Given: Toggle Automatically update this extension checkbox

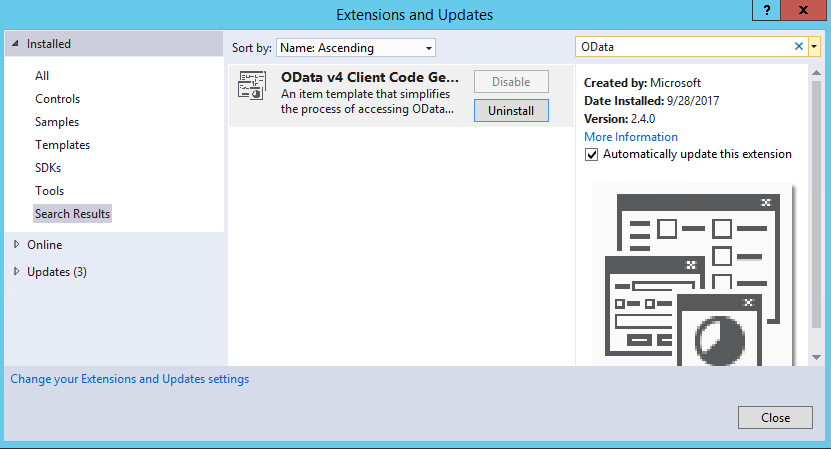Looking at the screenshot, I should pos(591,154).
